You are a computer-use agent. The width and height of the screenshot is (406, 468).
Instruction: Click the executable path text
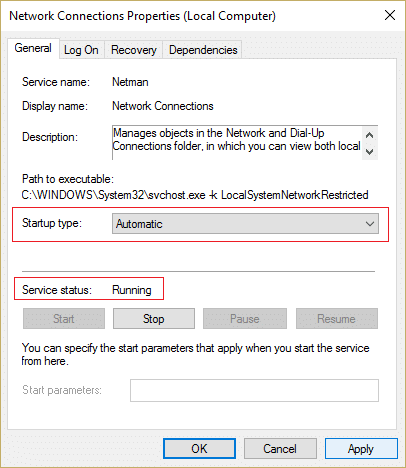point(195,195)
